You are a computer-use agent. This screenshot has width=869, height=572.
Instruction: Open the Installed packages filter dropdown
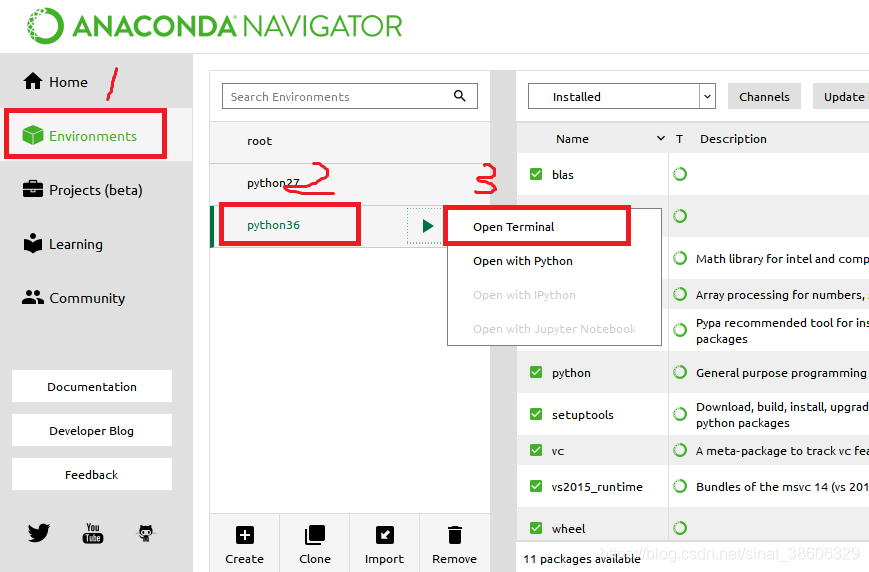point(622,96)
